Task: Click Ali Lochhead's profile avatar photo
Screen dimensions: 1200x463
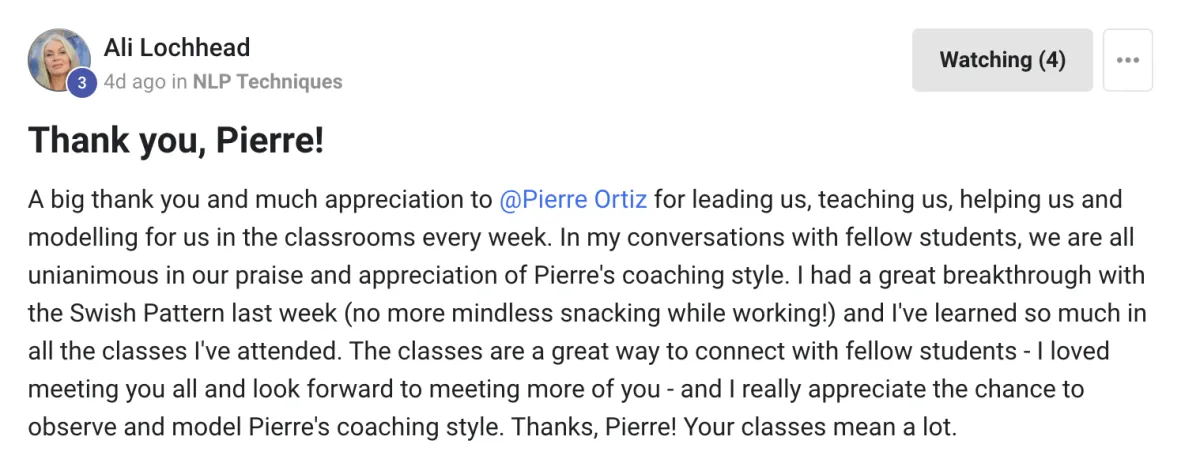Action: (60, 60)
